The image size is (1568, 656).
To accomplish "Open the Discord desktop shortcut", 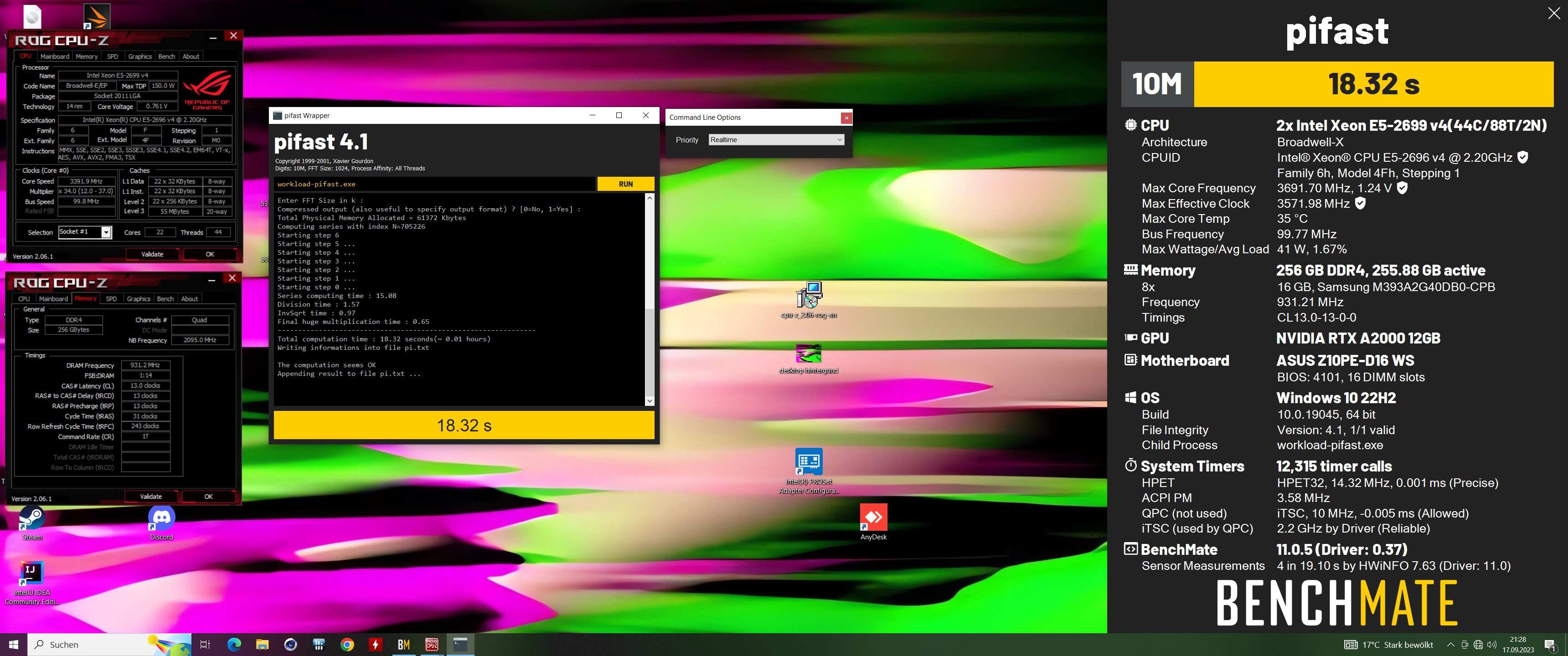I will tap(161, 523).
